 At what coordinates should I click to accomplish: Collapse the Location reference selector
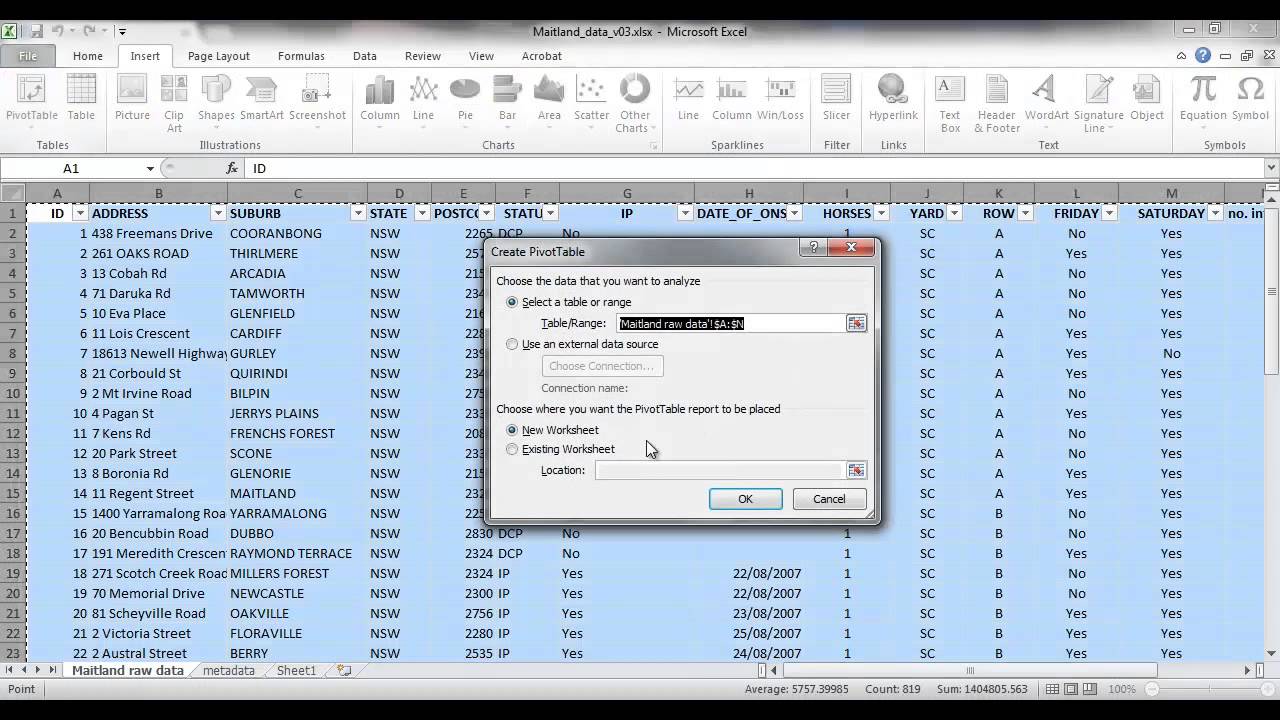click(x=856, y=470)
